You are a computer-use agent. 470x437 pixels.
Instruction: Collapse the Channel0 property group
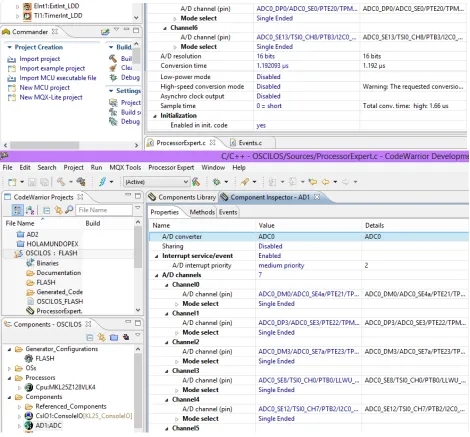(x=167, y=285)
